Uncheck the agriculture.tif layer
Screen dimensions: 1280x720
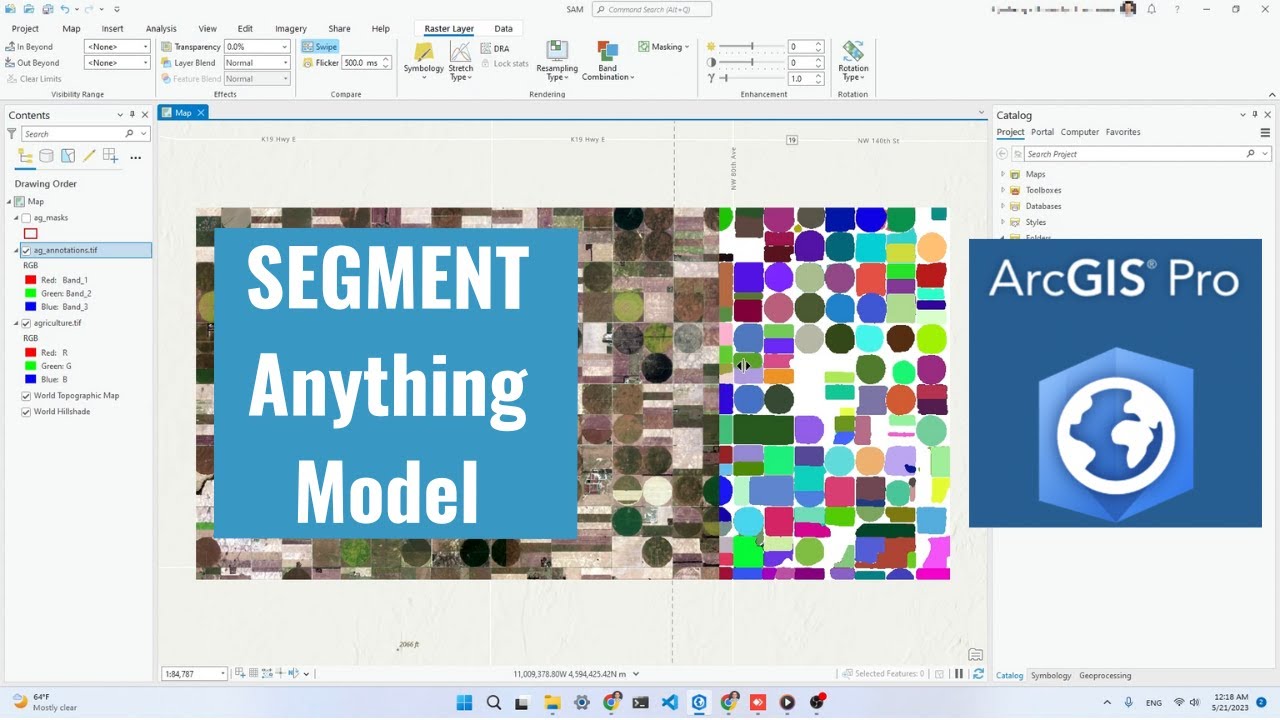click(26, 324)
